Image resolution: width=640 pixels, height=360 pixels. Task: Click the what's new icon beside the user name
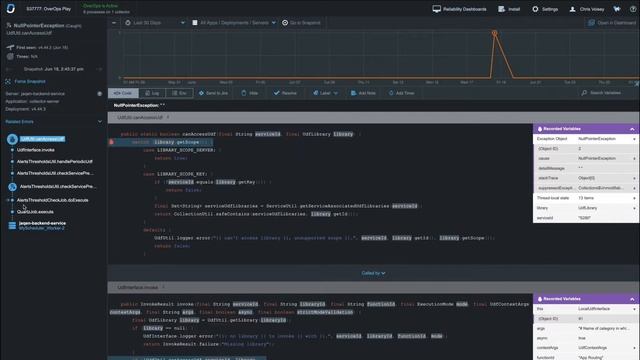617,9
